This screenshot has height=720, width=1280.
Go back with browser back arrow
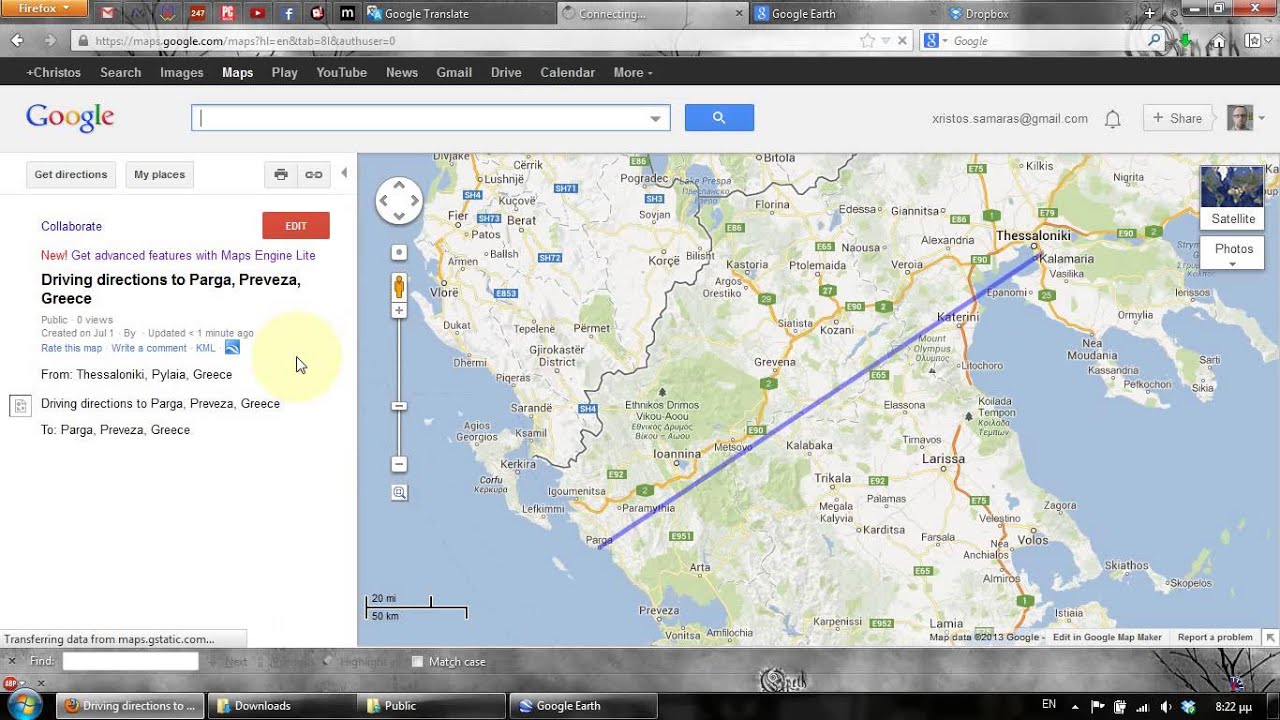point(17,41)
